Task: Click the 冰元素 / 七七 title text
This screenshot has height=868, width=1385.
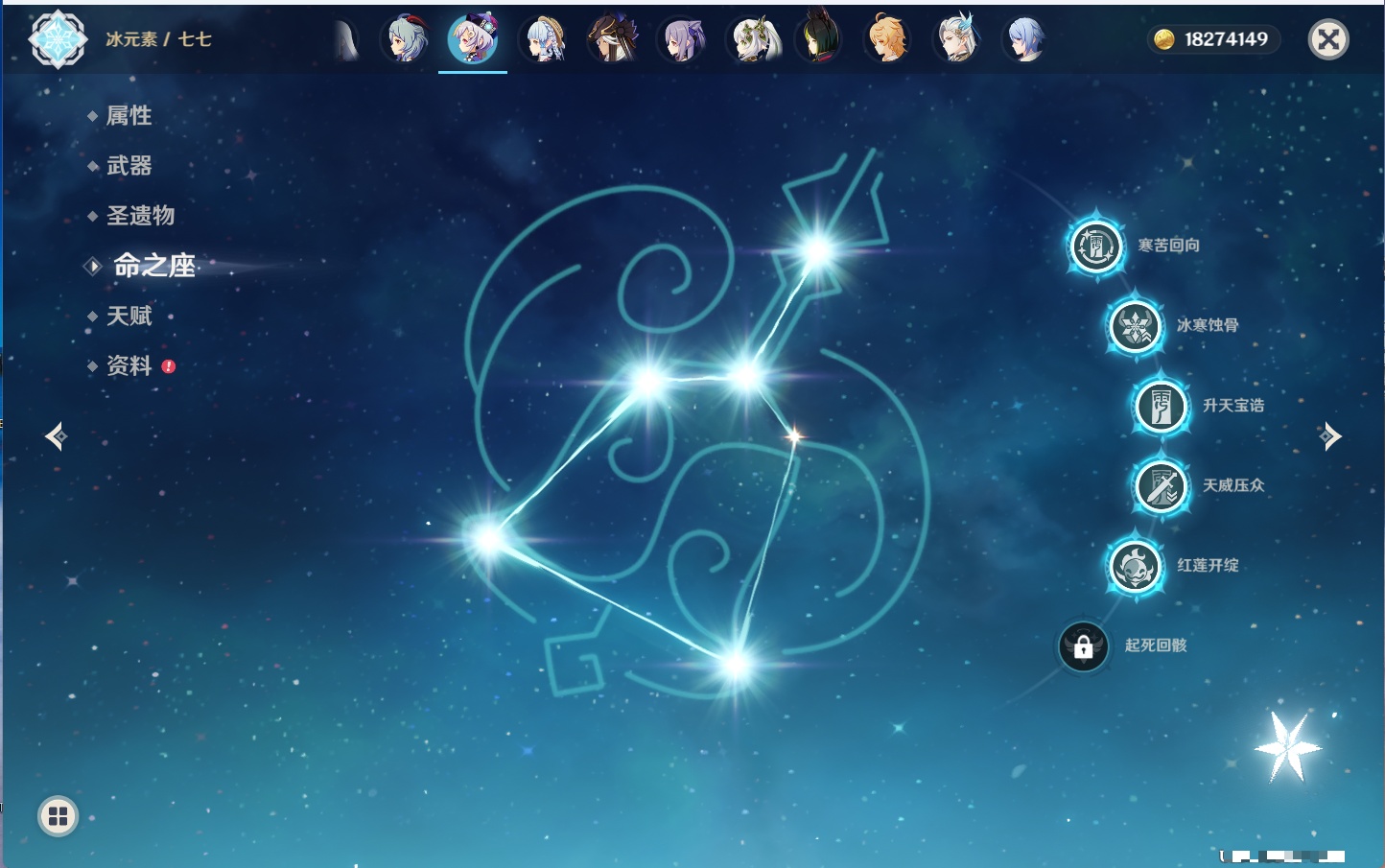Action: tap(158, 39)
